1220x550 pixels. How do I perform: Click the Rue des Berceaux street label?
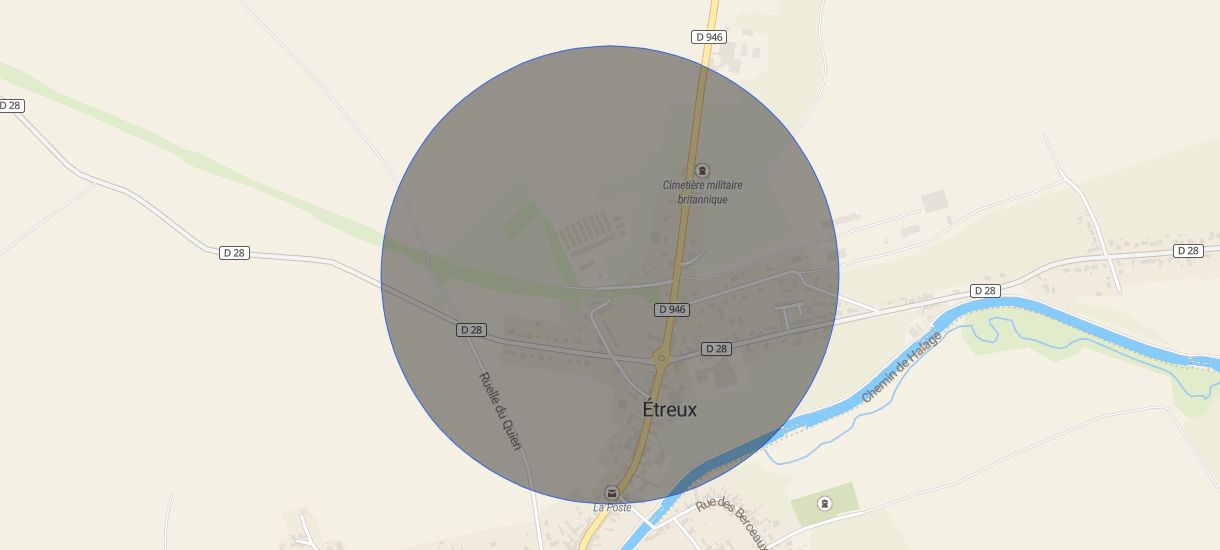733,521
